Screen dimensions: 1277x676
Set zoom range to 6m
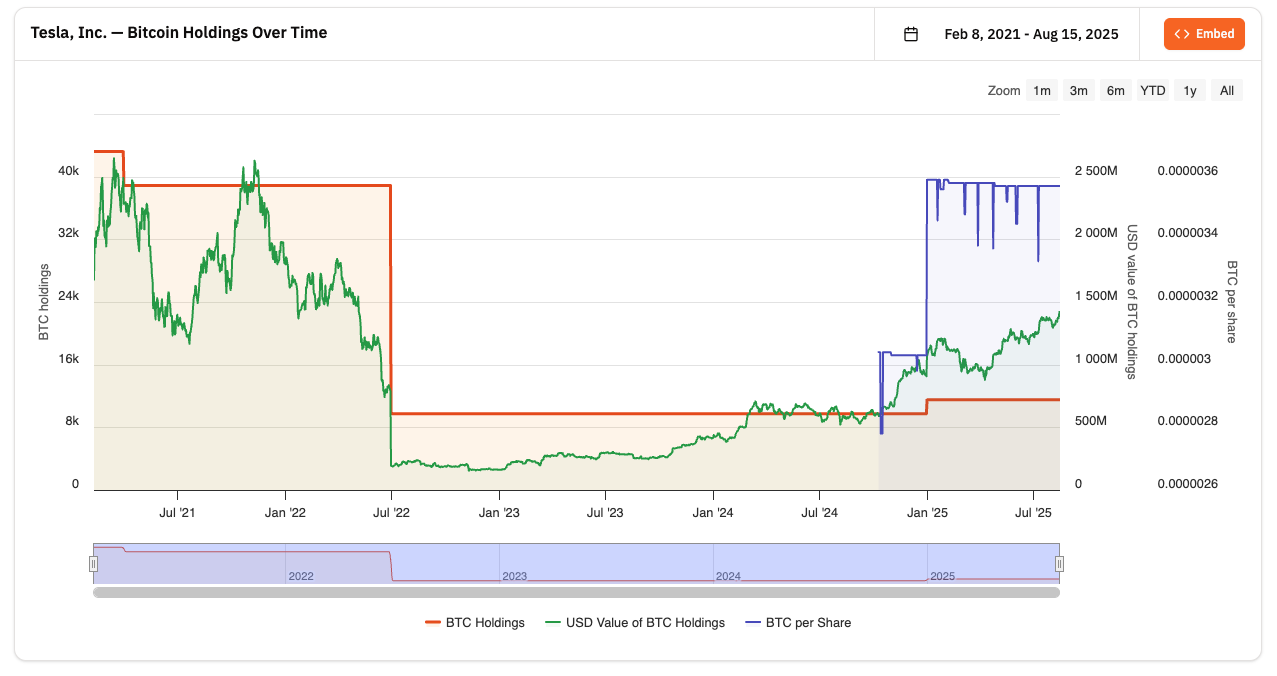tap(1115, 91)
